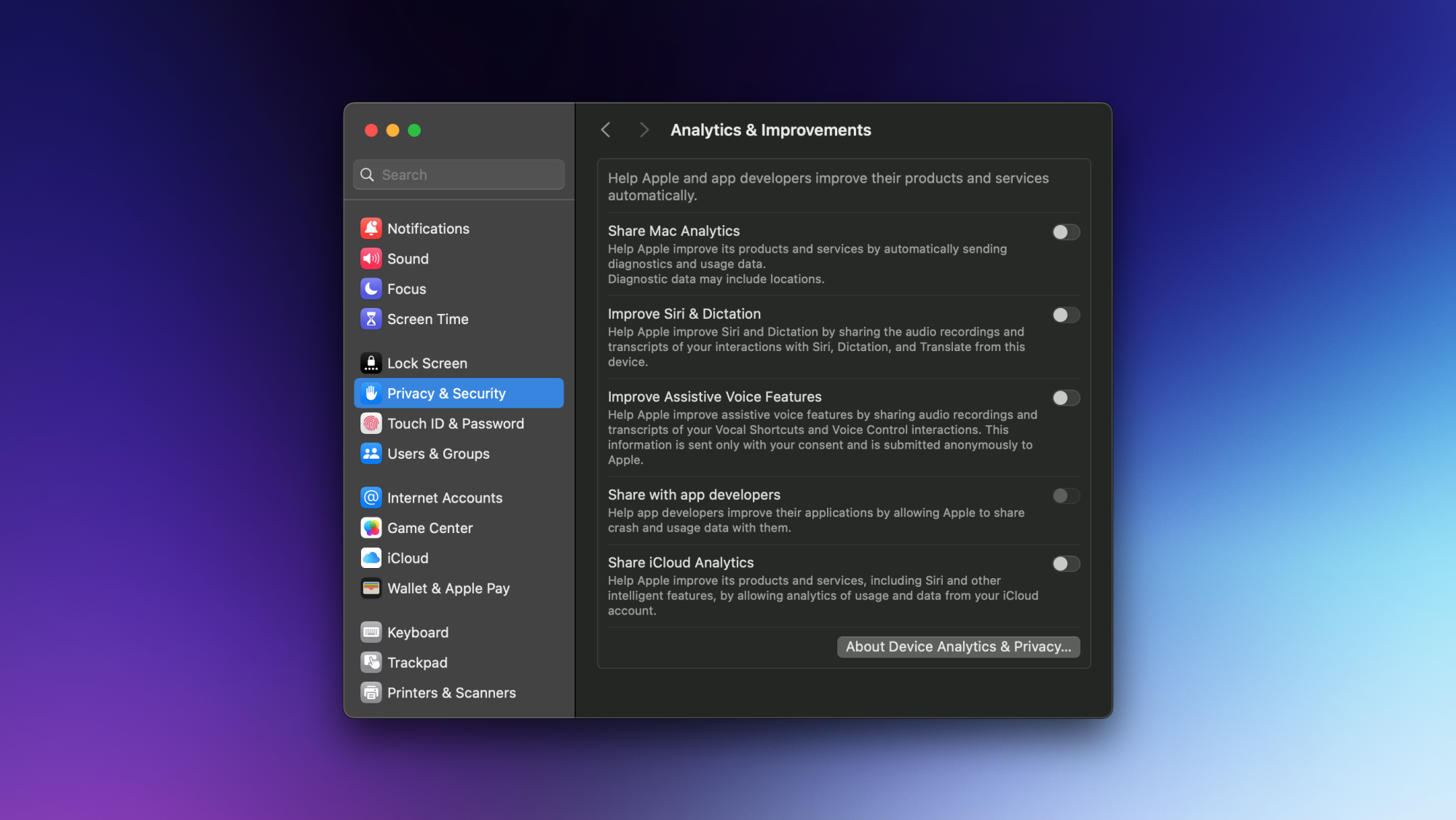Click the Printers & Scanners icon
Screen dimensions: 1456x820
click(x=371, y=693)
